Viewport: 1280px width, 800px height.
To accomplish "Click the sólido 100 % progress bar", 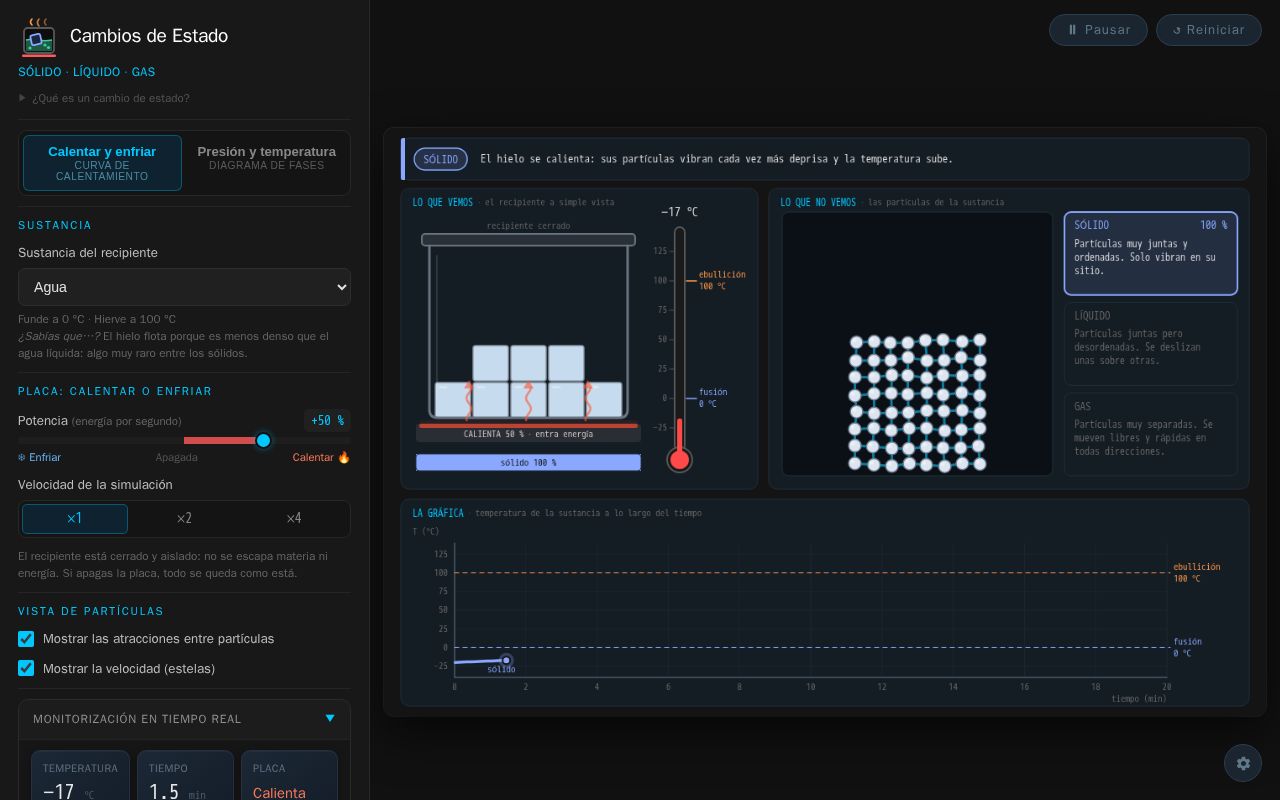I will click(528, 462).
